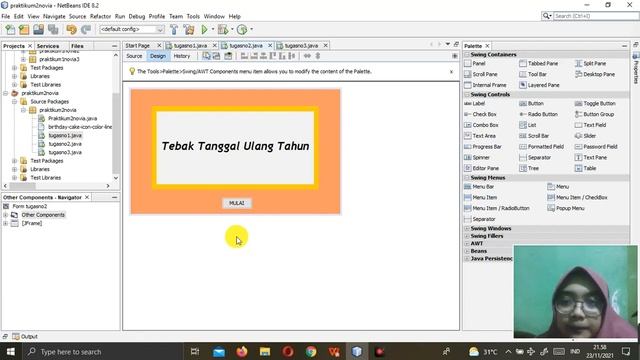This screenshot has height=360, width=640.
Task: Open the Services panel tab
Action: 48,46
